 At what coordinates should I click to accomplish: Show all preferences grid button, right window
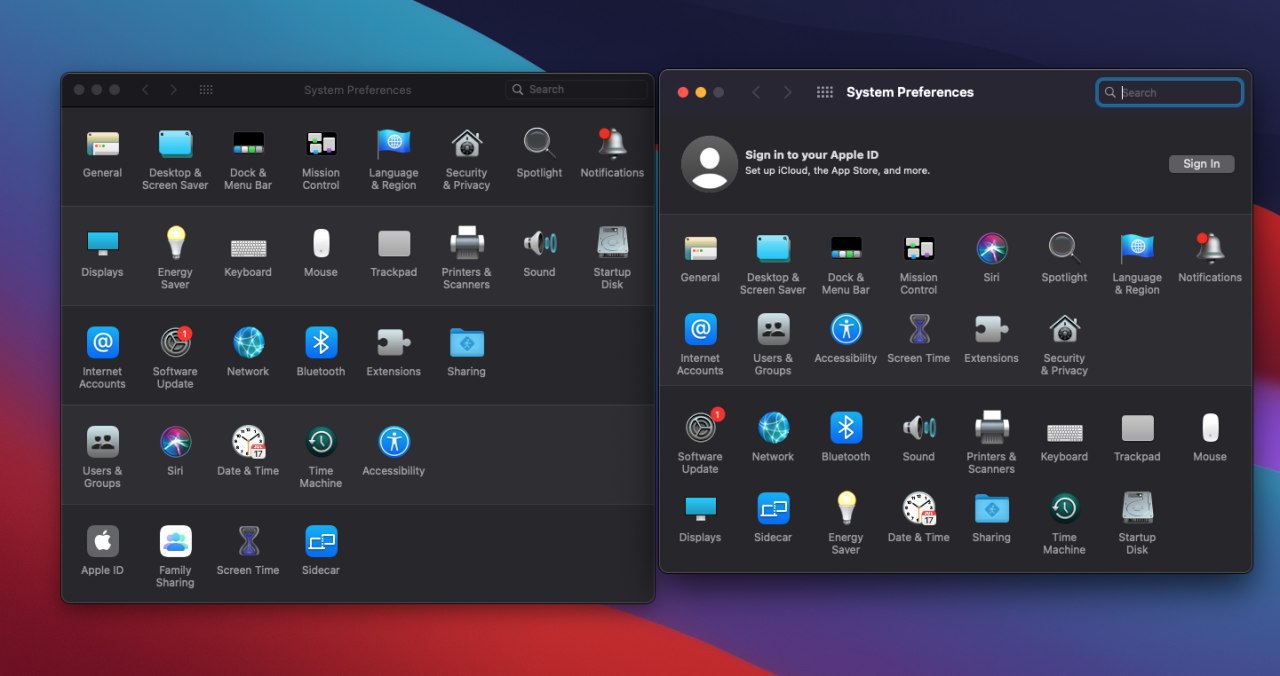[825, 92]
